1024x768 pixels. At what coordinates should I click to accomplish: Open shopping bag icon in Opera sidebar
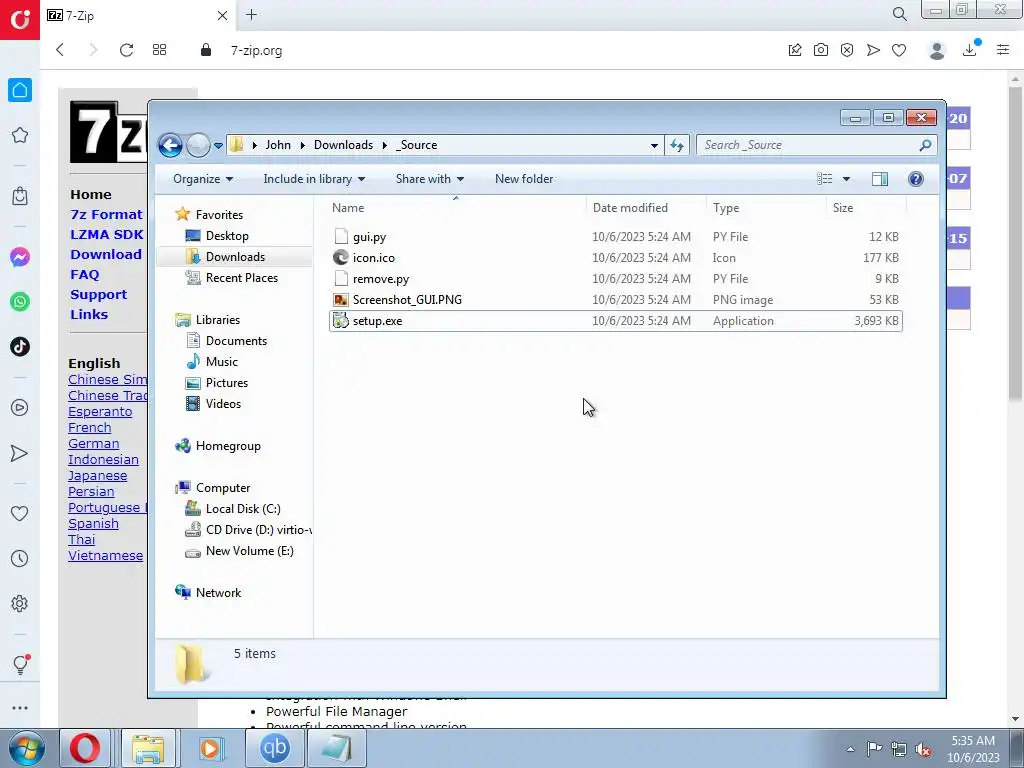(x=20, y=195)
